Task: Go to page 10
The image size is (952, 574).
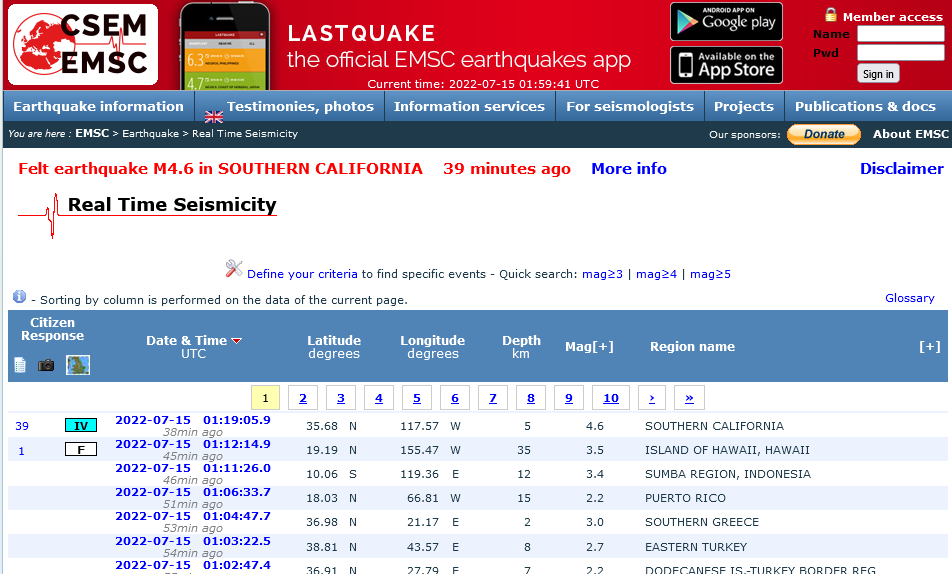Action: 611,398
